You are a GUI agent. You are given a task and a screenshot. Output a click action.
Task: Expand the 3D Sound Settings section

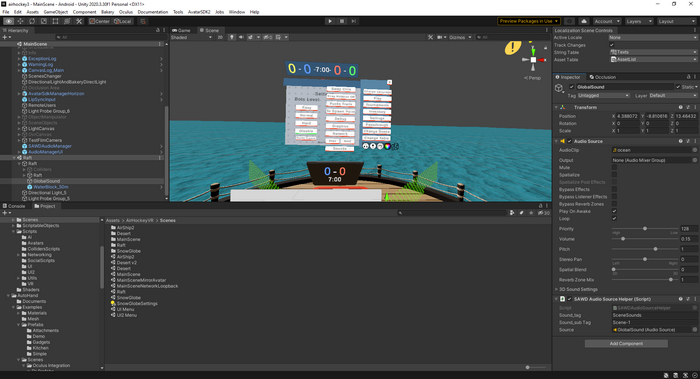tap(578, 289)
